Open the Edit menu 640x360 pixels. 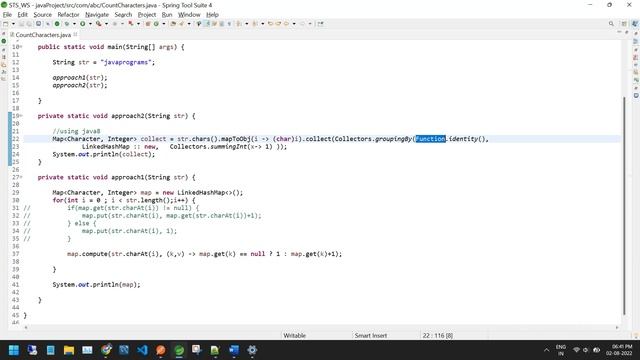click(x=22, y=15)
